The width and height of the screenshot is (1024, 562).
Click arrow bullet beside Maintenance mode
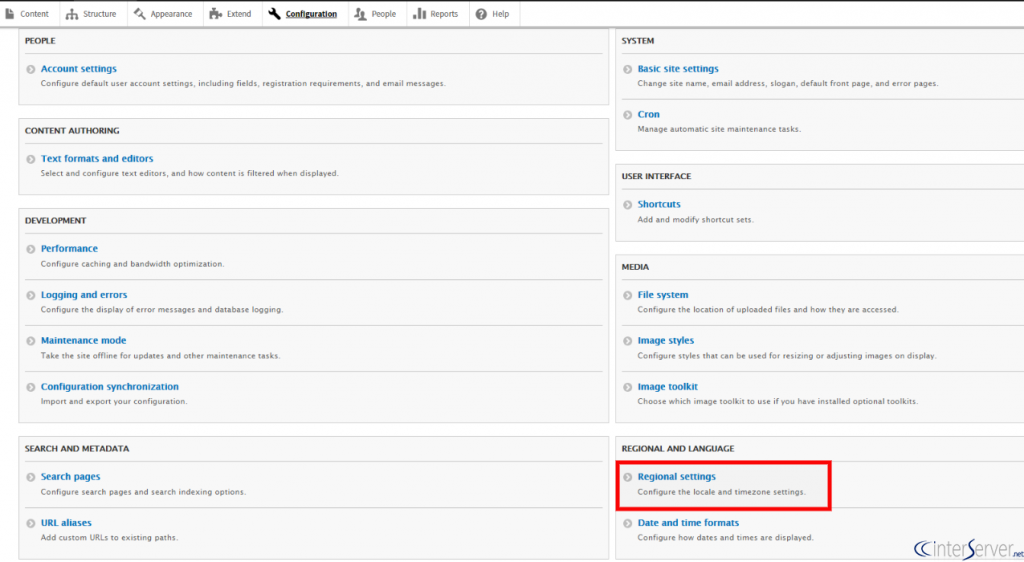(x=31, y=341)
